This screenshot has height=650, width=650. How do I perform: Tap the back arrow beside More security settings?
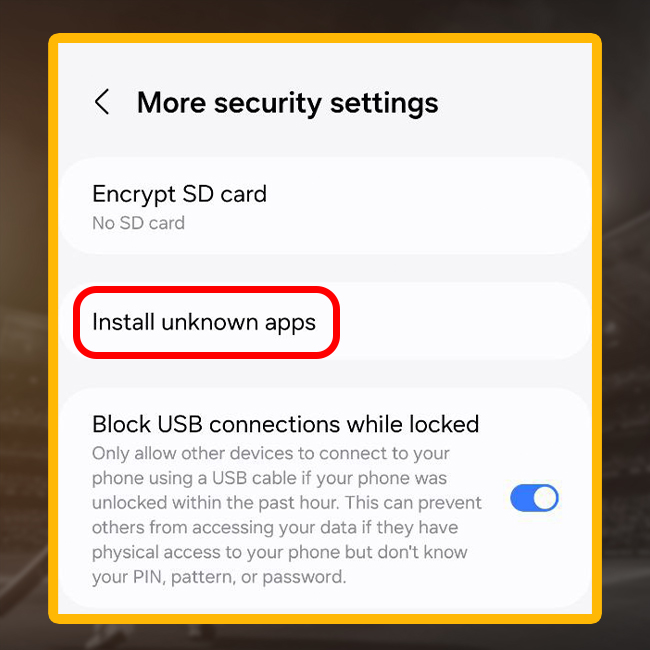point(102,102)
